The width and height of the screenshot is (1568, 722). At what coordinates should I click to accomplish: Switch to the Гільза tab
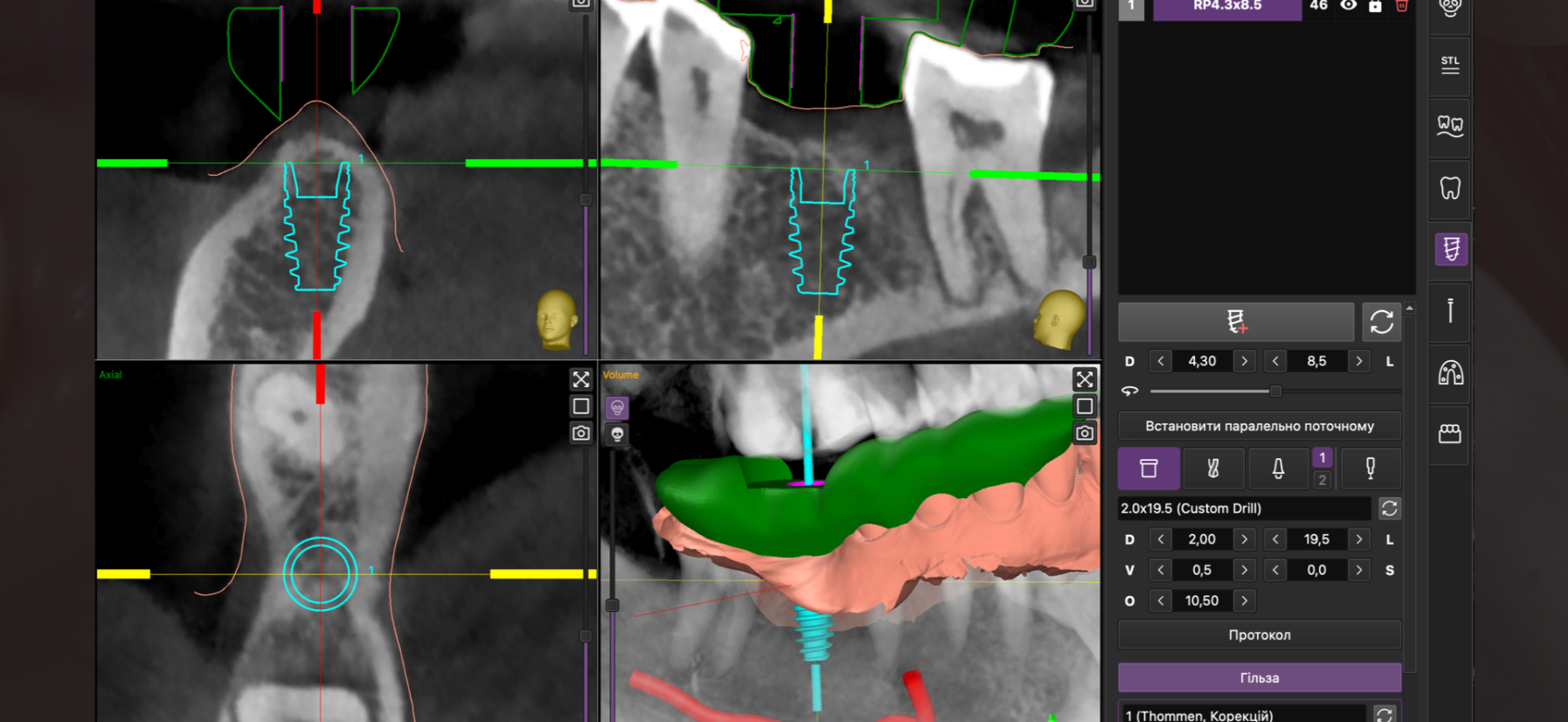coord(1259,677)
